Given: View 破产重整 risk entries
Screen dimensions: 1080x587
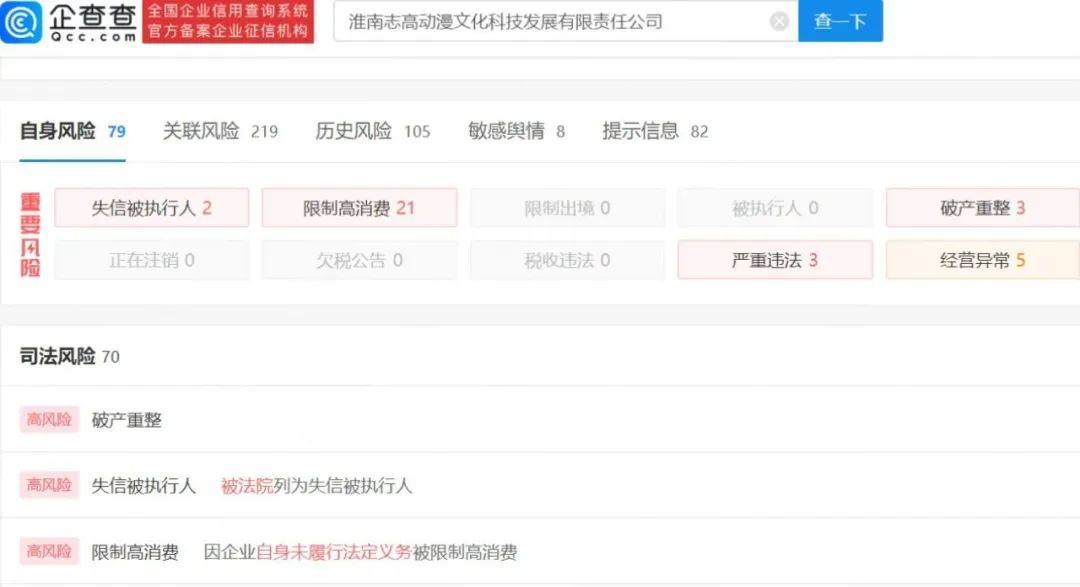Looking at the screenshot, I should click(982, 208).
